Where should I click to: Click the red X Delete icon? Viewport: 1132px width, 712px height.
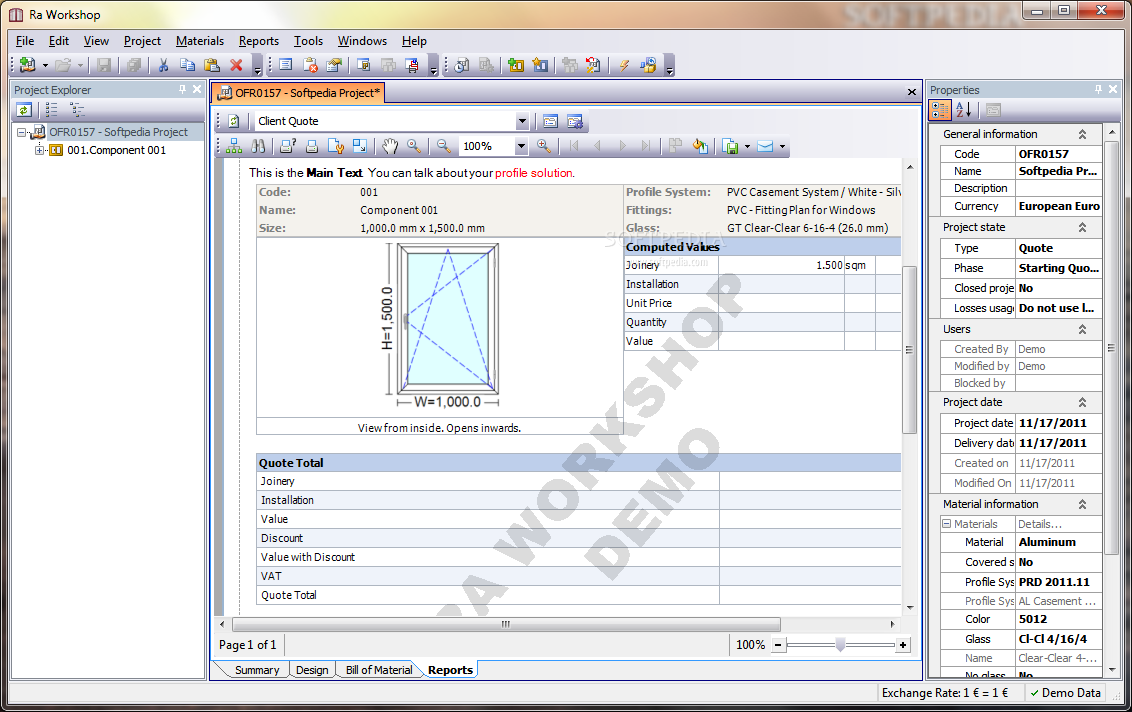(236, 65)
